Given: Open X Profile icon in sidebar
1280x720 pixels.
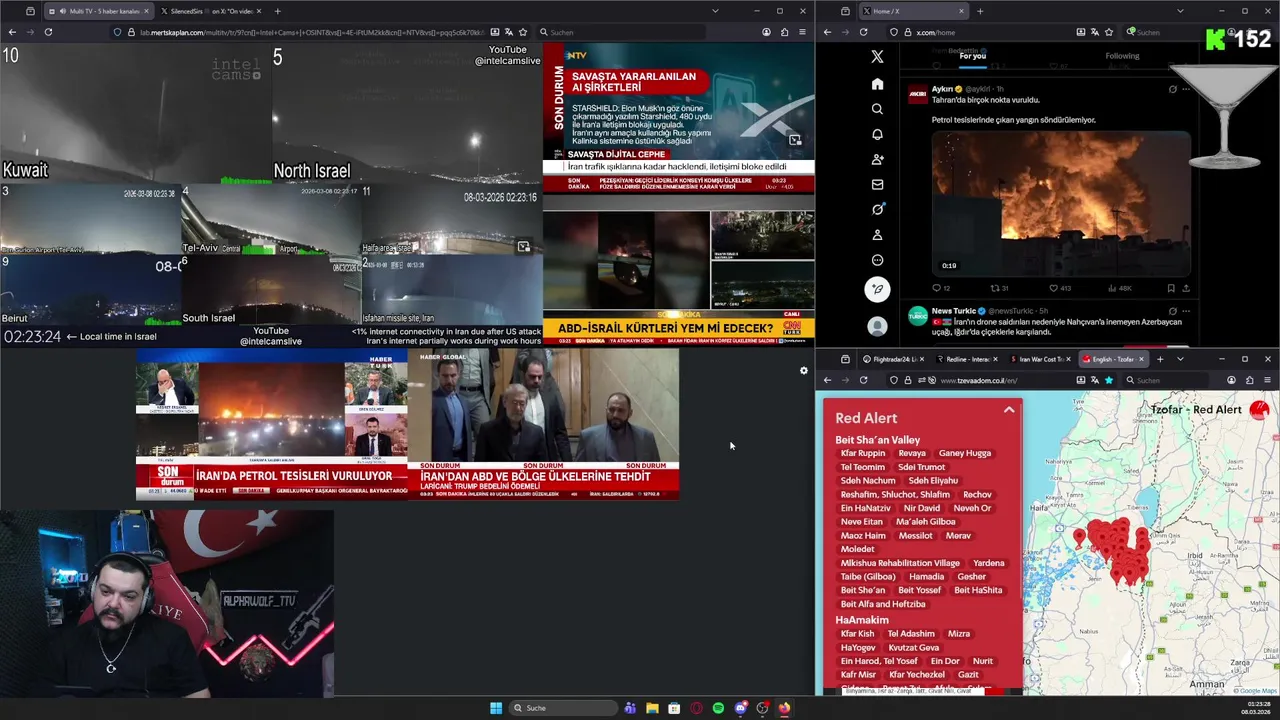Looking at the screenshot, I should [877, 235].
